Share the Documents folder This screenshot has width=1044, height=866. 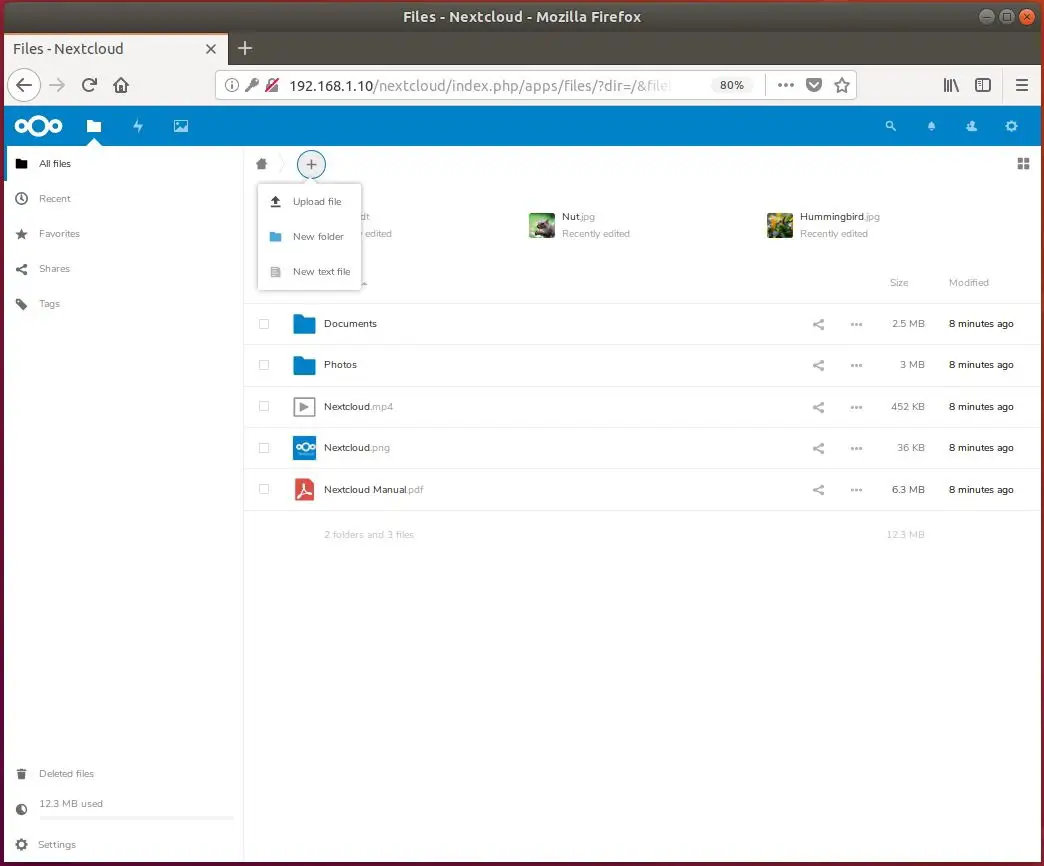[x=818, y=324]
